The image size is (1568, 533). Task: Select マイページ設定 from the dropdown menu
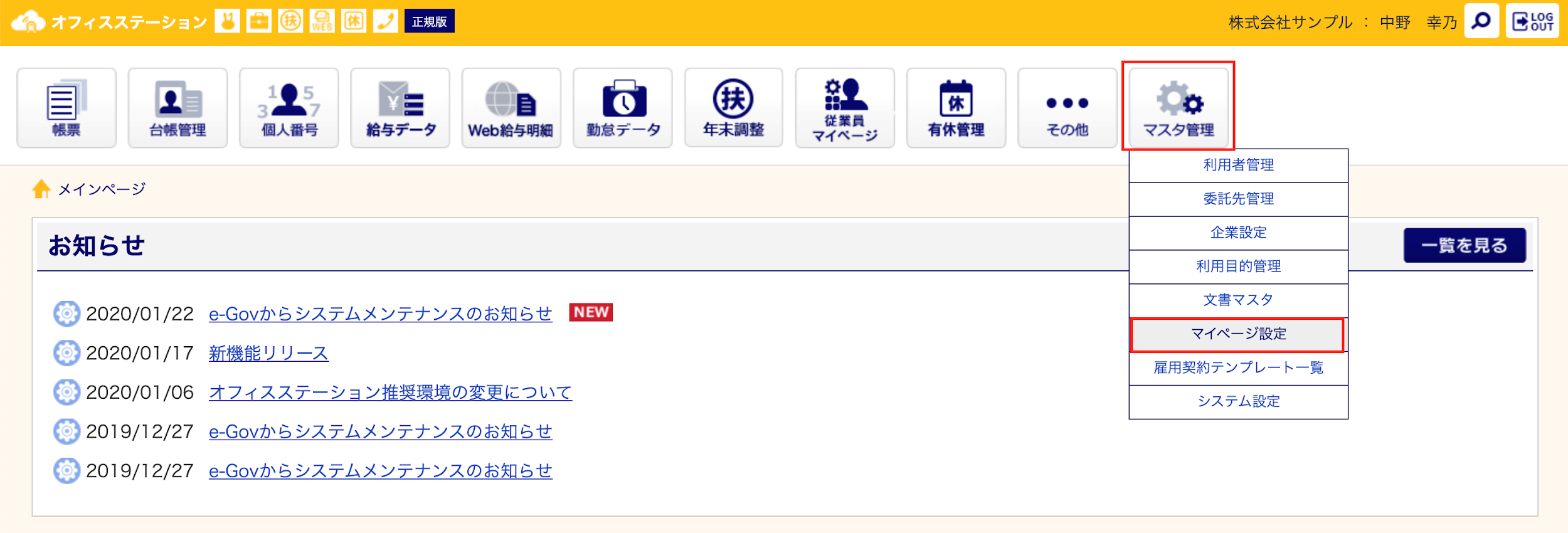(x=1238, y=334)
